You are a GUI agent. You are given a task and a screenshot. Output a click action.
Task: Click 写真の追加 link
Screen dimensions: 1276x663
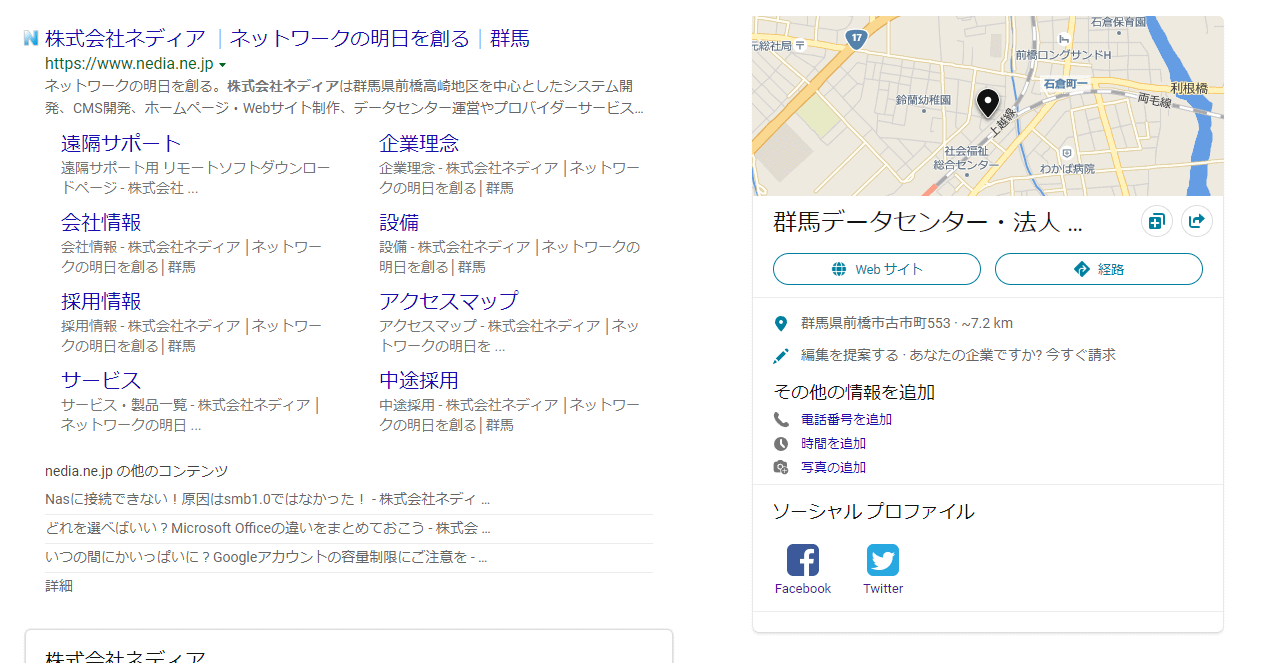pyautogui.click(x=833, y=468)
